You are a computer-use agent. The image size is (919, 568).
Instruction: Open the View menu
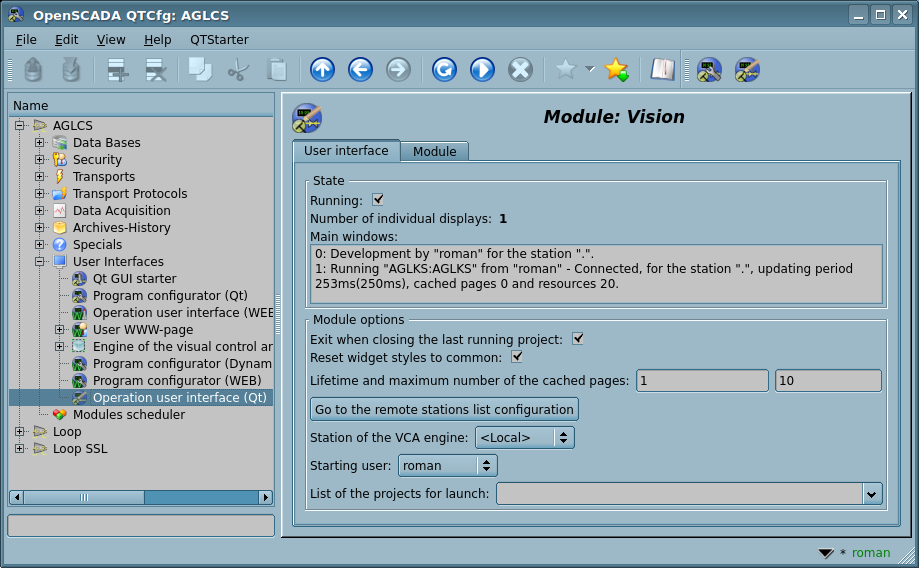pyautogui.click(x=111, y=39)
